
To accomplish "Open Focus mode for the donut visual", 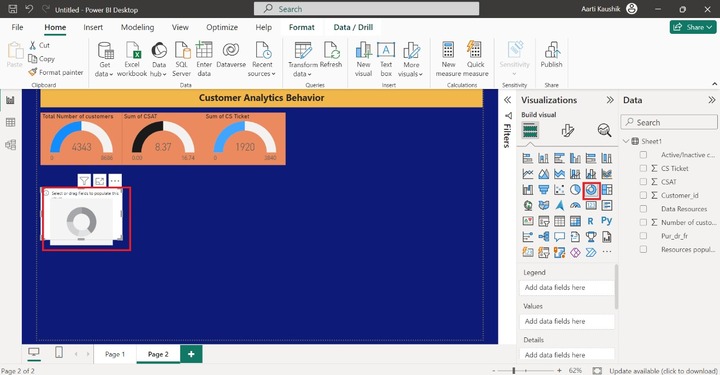I will 100,181.
